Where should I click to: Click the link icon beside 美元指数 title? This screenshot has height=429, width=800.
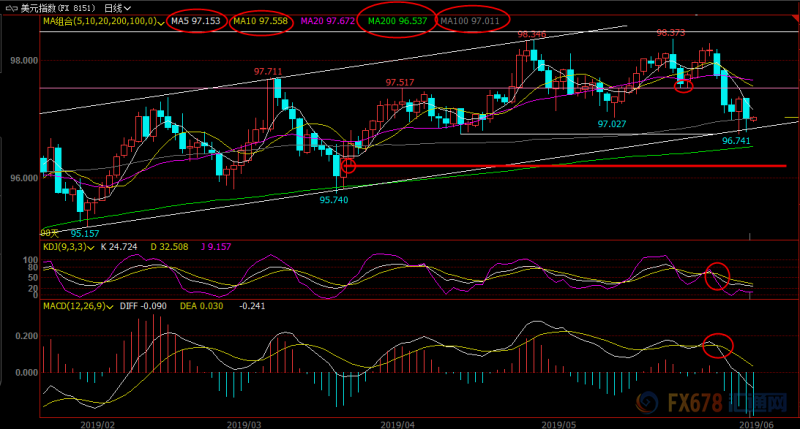pyautogui.click(x=11, y=8)
